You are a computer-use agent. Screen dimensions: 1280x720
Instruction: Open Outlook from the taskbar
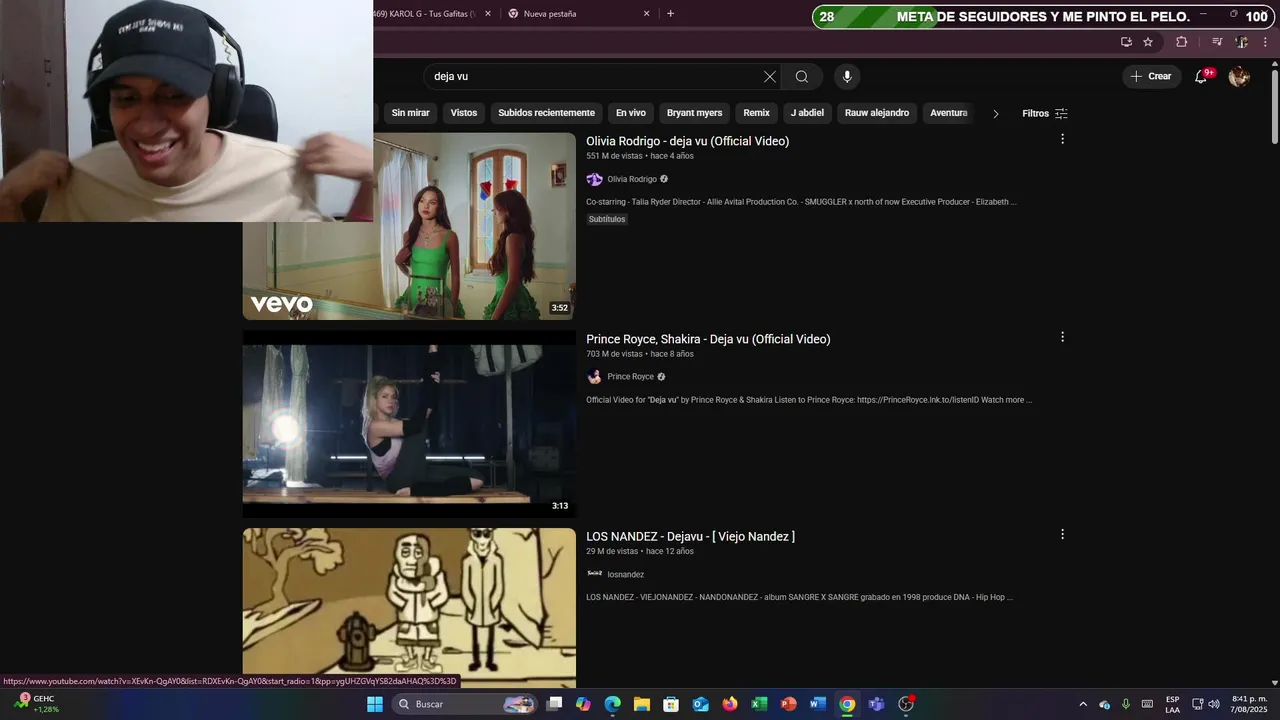pyautogui.click(x=700, y=704)
